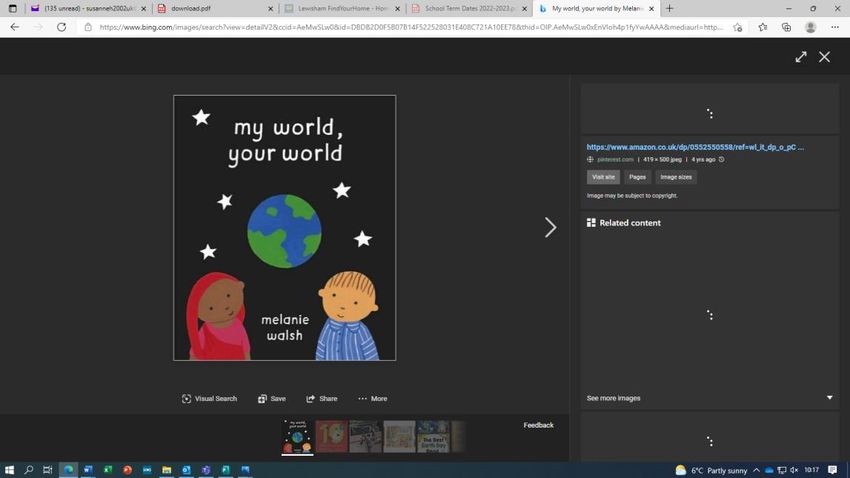Viewport: 850px width, 478px height.
Task: Open Task View on the taskbar
Action: point(48,470)
